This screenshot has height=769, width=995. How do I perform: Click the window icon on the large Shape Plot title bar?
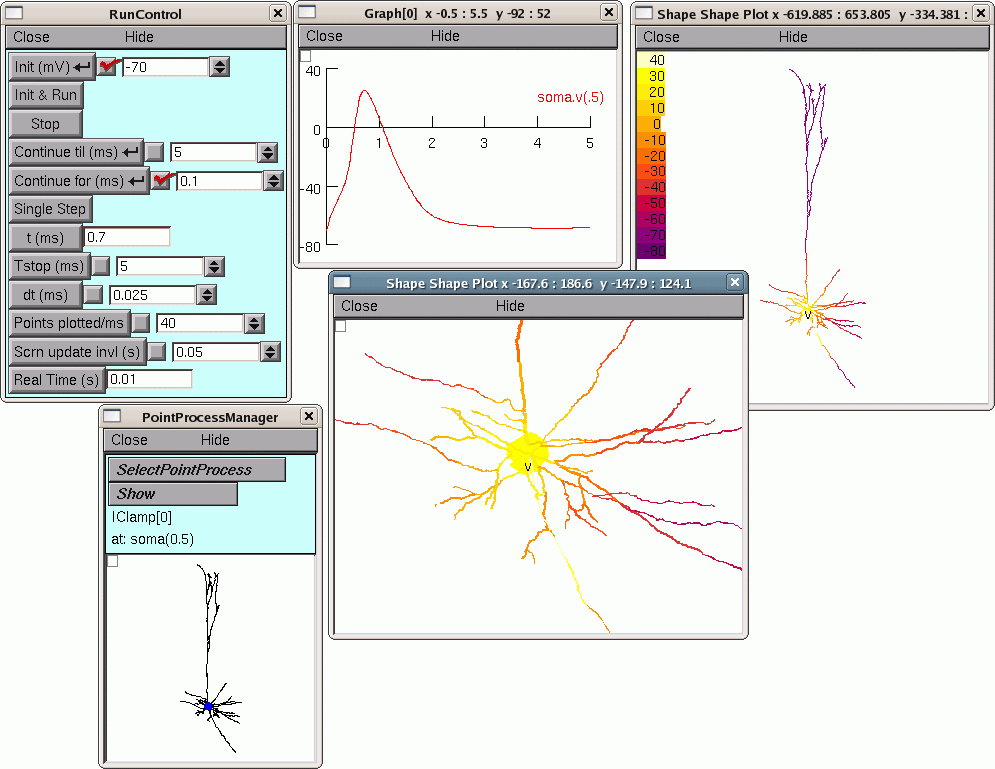click(340, 283)
